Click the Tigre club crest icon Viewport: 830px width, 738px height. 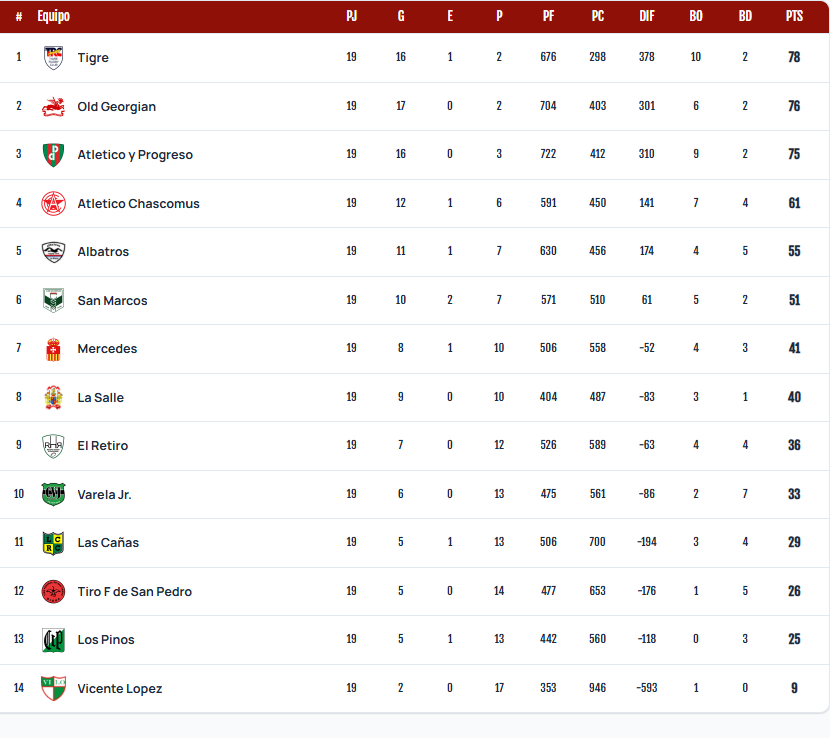[53, 58]
